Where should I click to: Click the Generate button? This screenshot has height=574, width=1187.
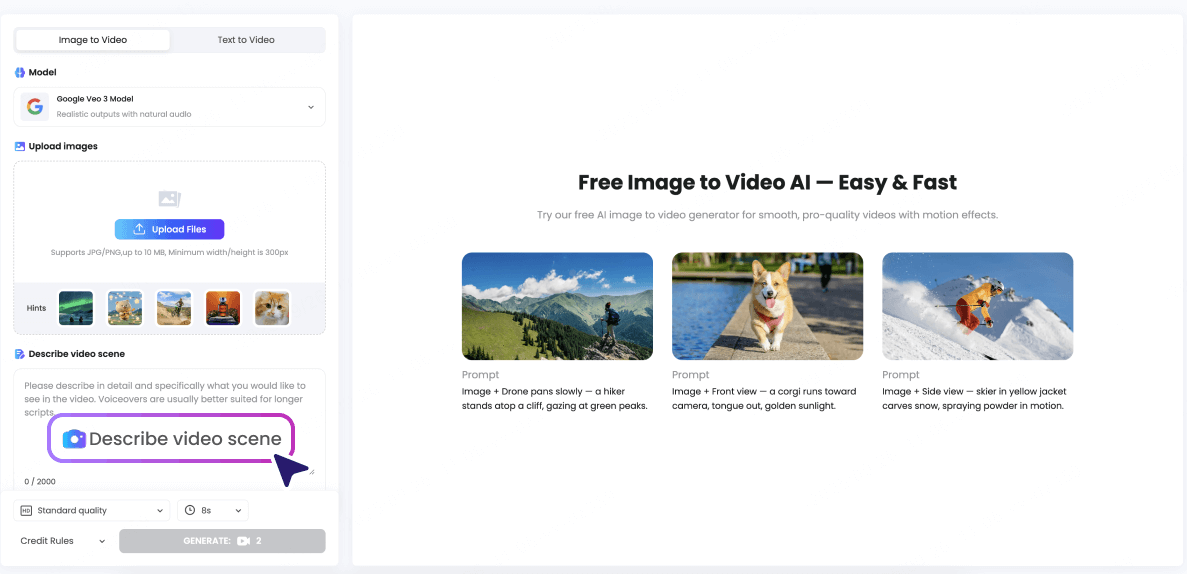coord(222,541)
